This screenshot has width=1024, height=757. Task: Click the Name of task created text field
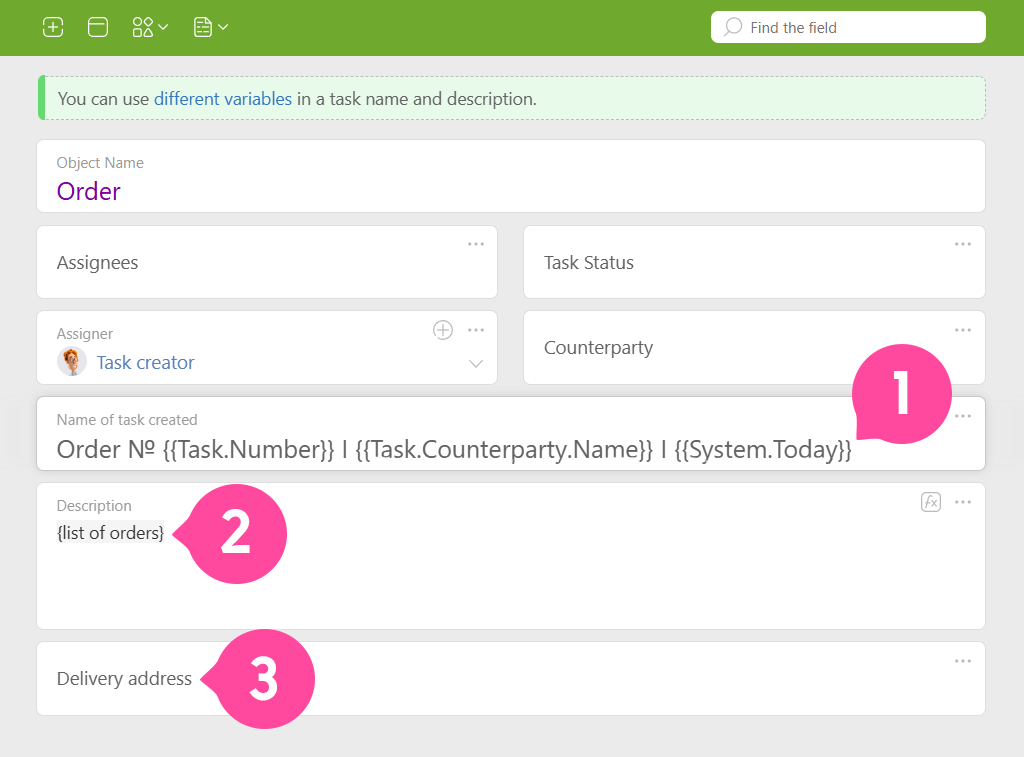[x=511, y=434]
